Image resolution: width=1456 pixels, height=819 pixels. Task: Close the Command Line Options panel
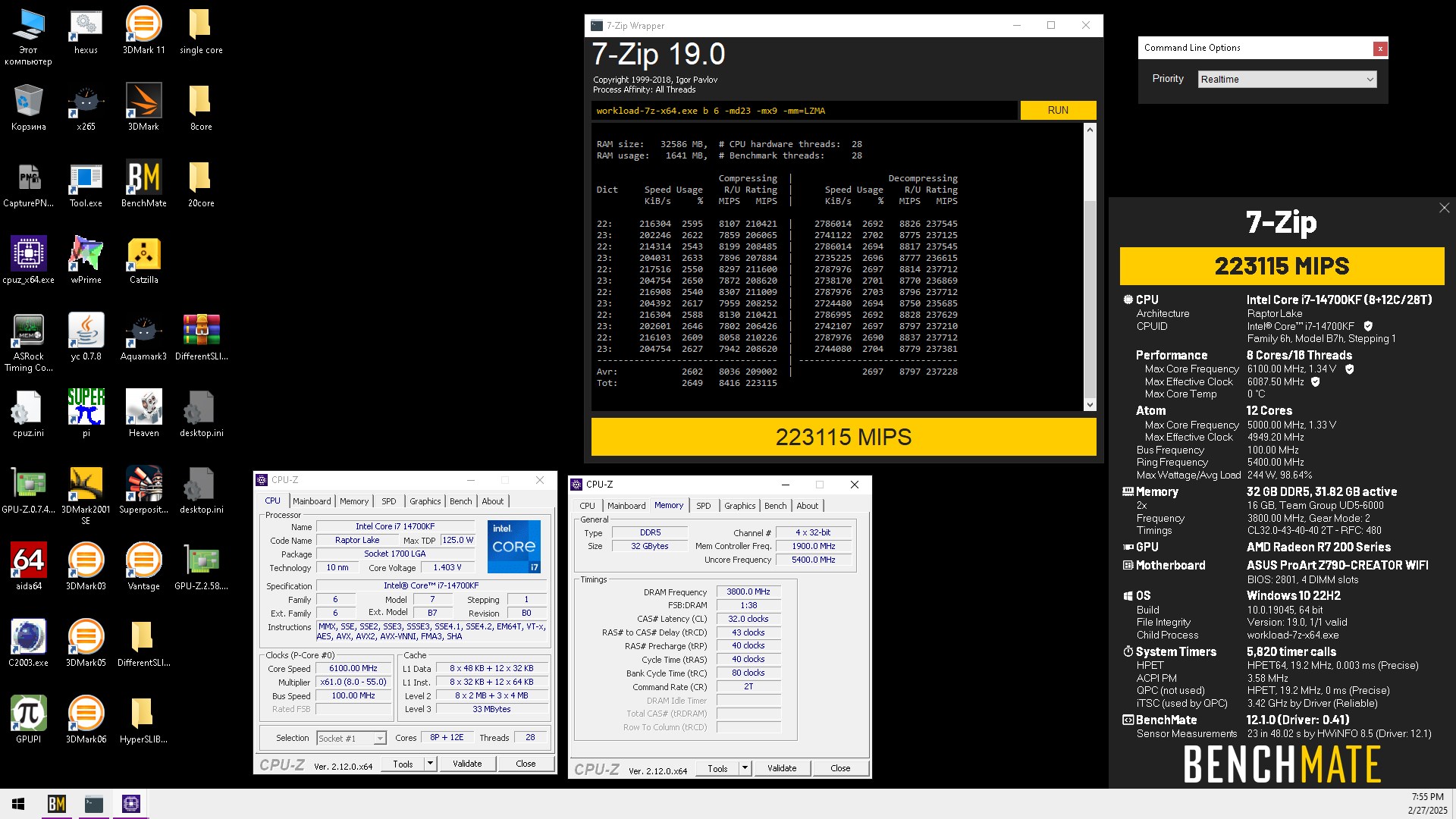pyautogui.click(x=1380, y=49)
